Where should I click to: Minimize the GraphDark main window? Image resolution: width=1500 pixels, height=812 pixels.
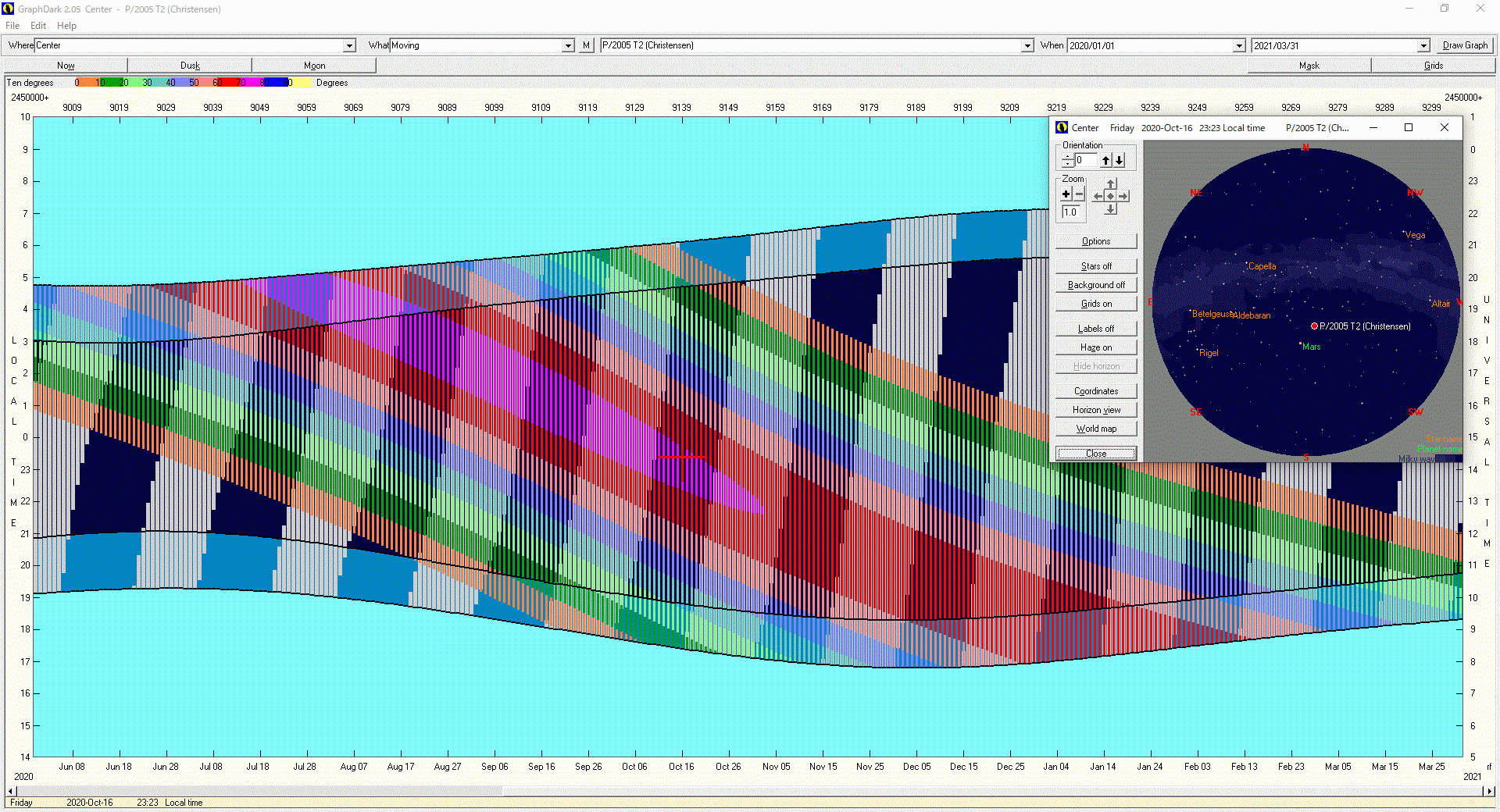(x=1409, y=9)
